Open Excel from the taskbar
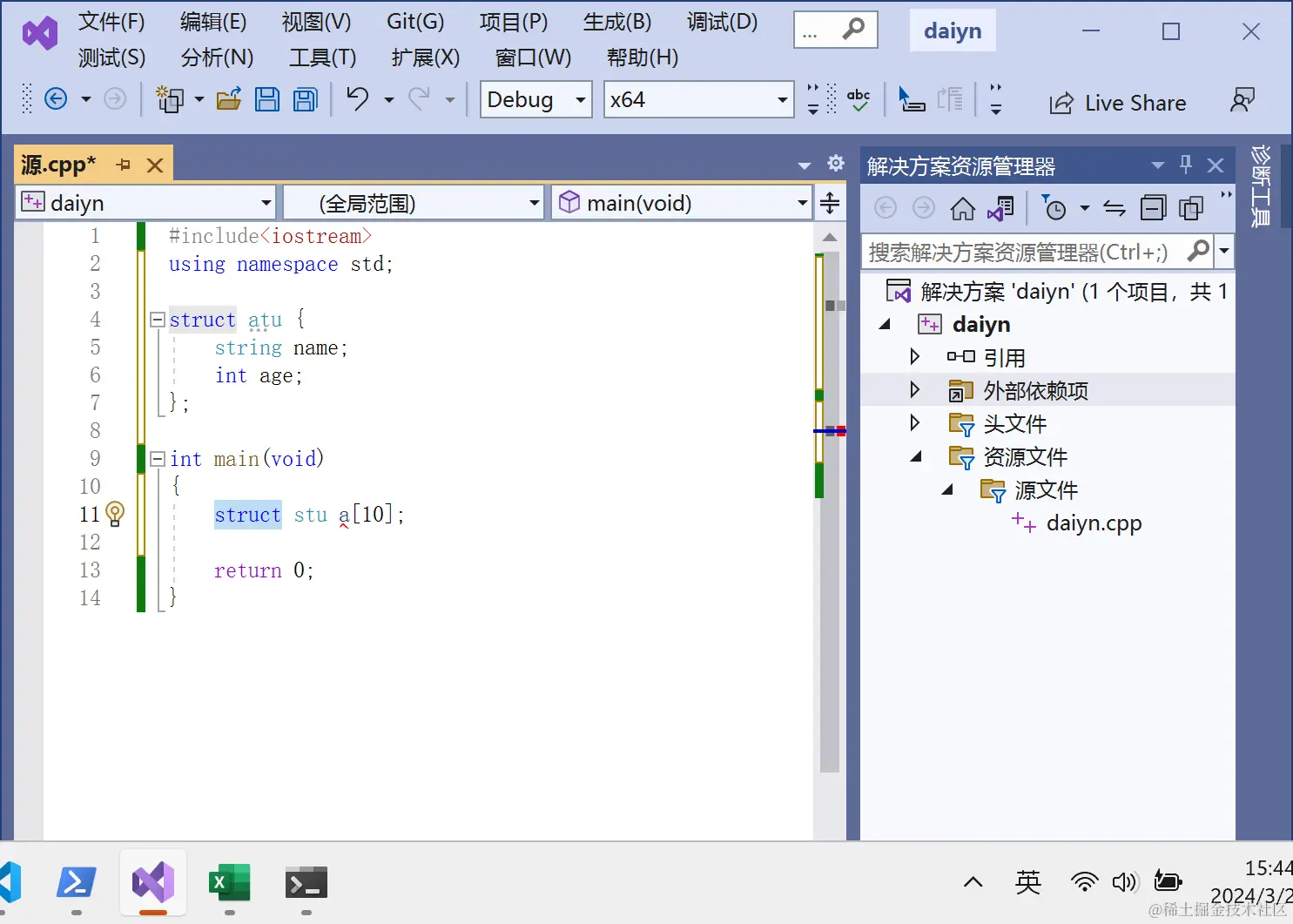1293x924 pixels. (x=230, y=884)
